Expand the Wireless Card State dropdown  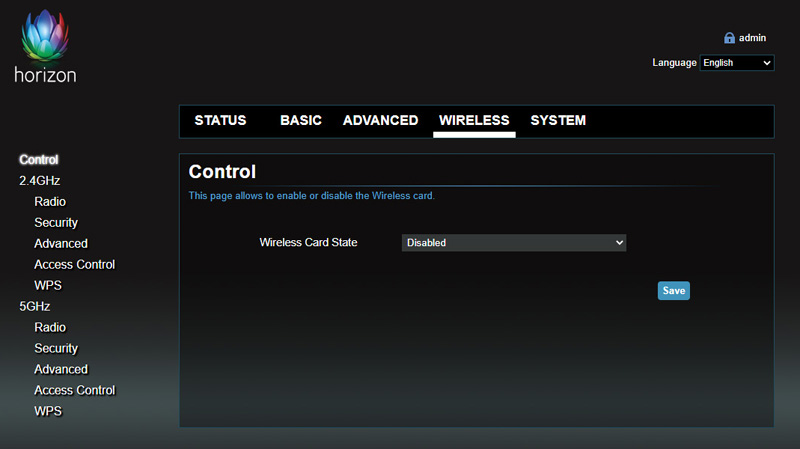coord(513,243)
